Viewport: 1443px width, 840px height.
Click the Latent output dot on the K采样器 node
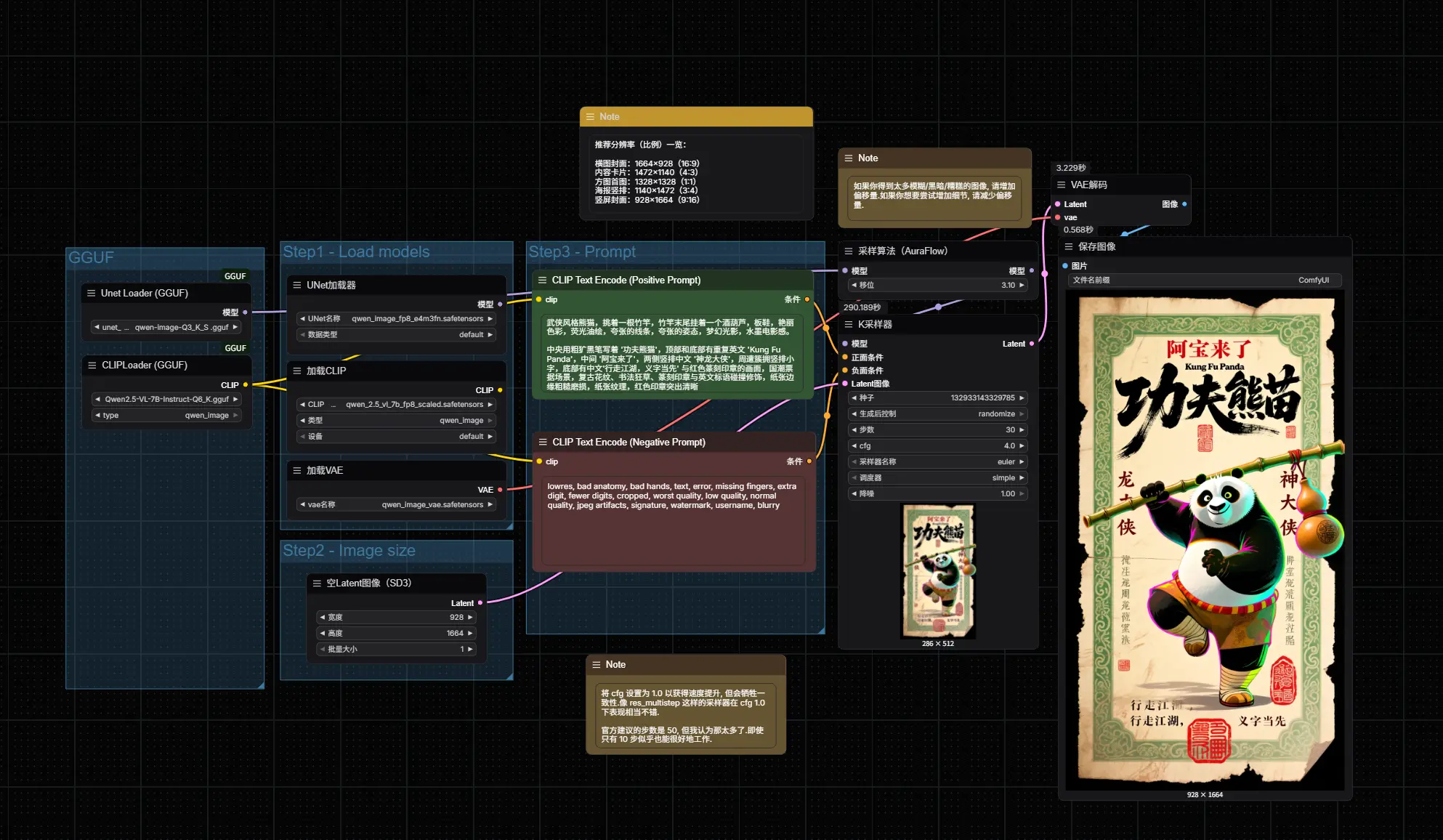[x=1031, y=344]
